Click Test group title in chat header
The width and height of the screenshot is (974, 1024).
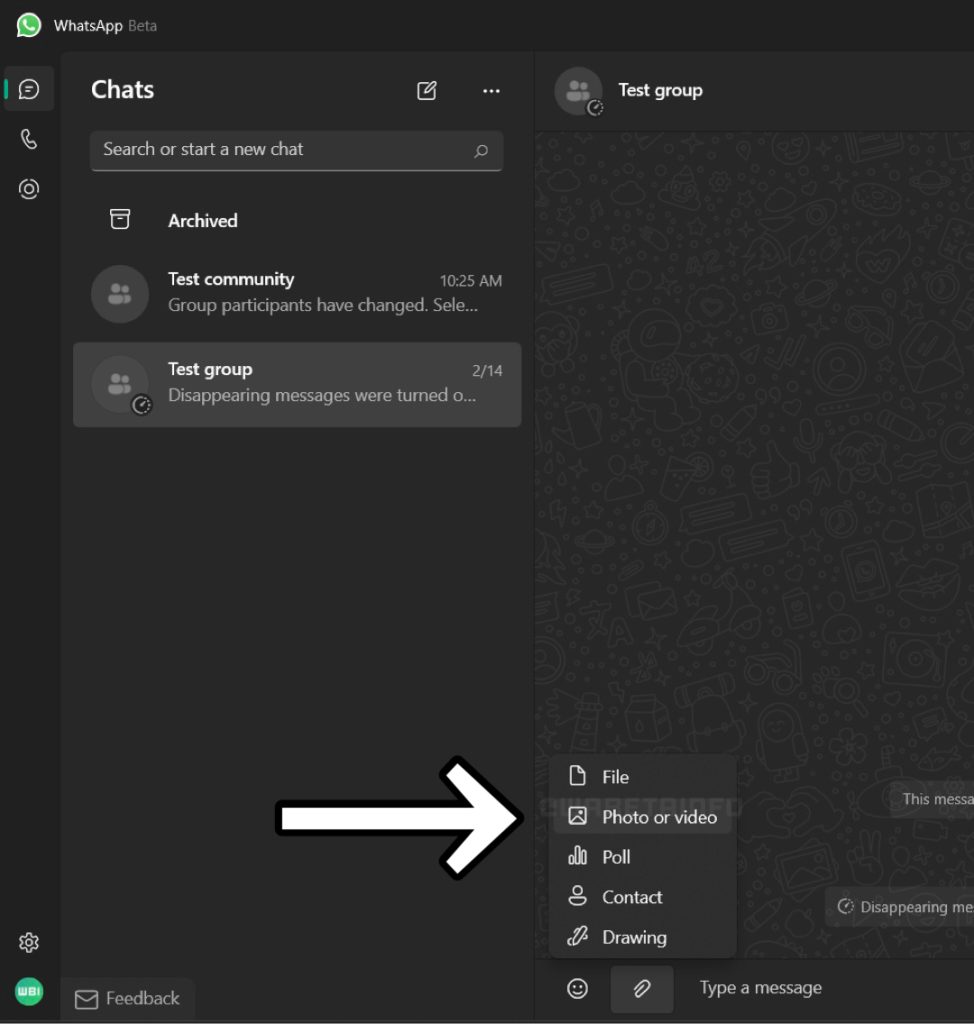click(660, 90)
